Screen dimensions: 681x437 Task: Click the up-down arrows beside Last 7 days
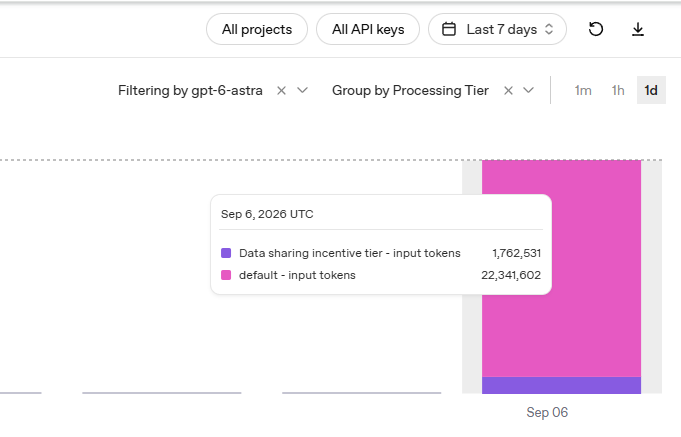tap(549, 29)
